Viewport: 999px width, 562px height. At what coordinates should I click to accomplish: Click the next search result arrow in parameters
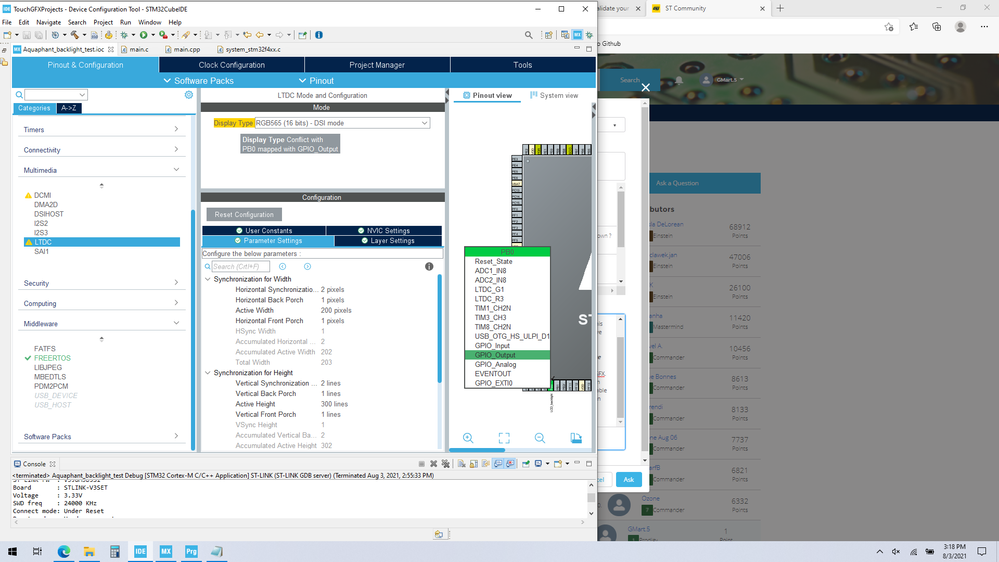coord(307,266)
